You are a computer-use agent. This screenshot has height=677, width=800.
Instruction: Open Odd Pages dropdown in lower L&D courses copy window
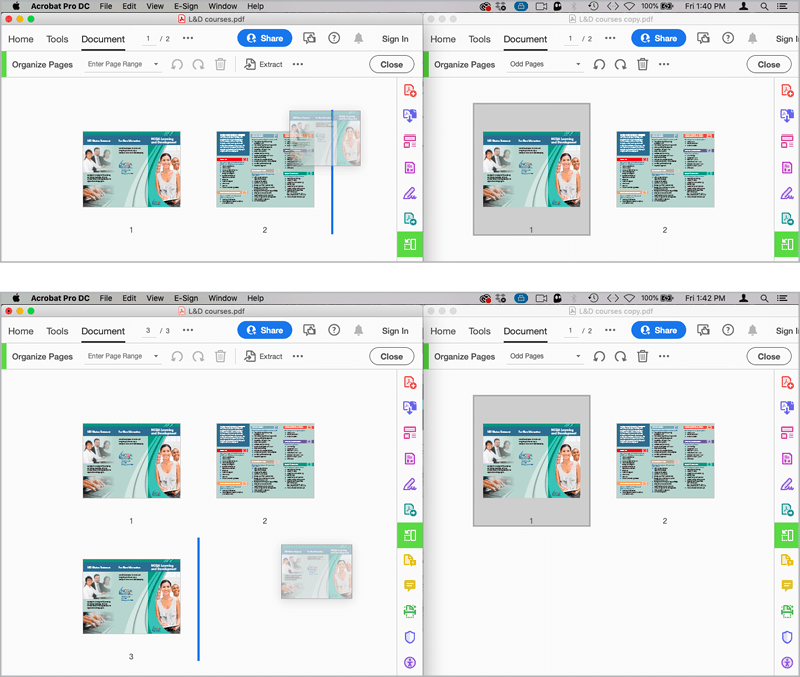coord(545,356)
